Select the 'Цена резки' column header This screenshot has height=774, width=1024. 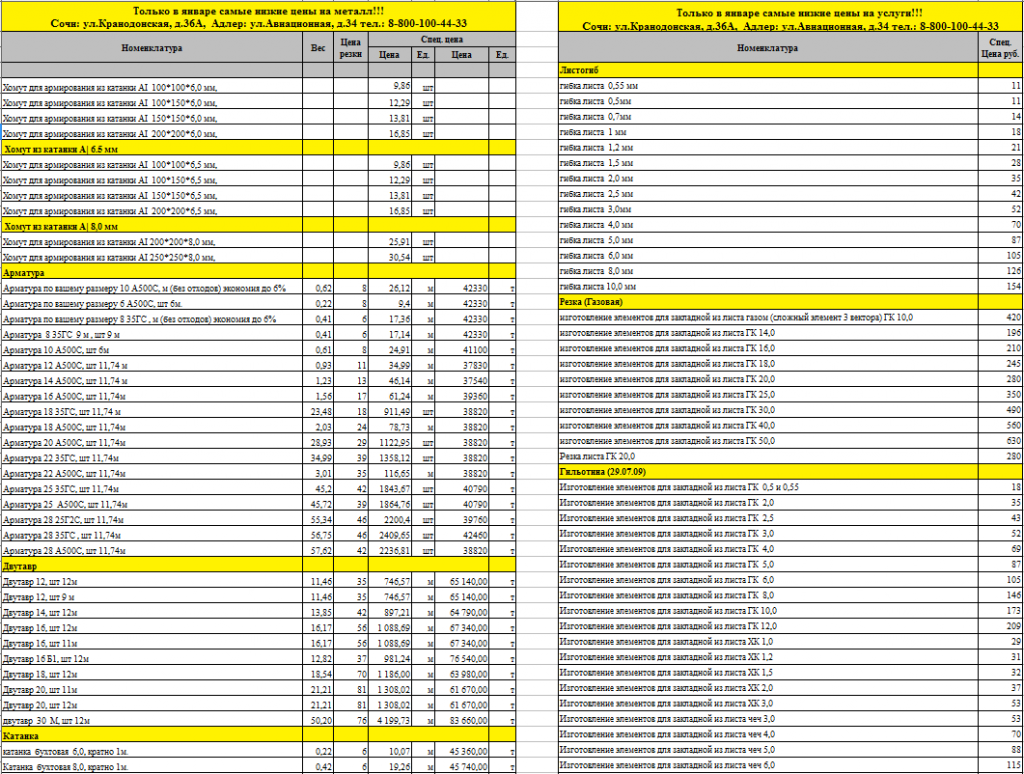tap(351, 47)
